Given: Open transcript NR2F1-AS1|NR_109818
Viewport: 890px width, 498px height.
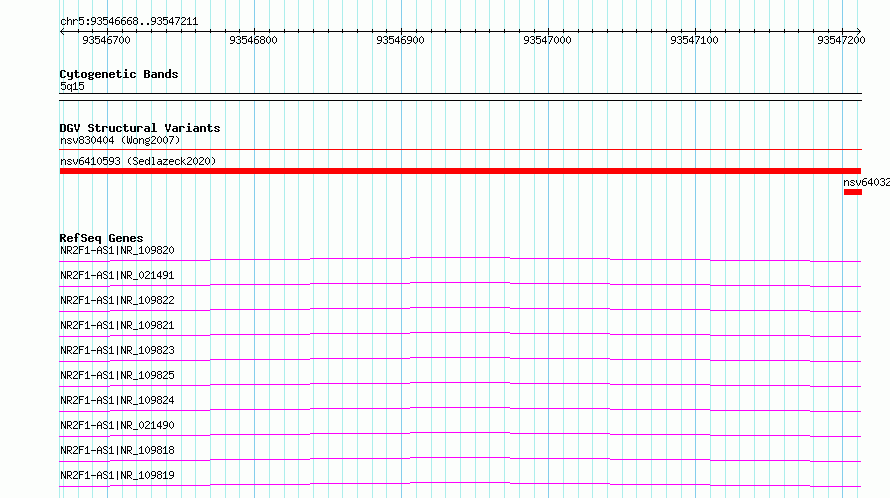Looking at the screenshot, I should coord(117,450).
